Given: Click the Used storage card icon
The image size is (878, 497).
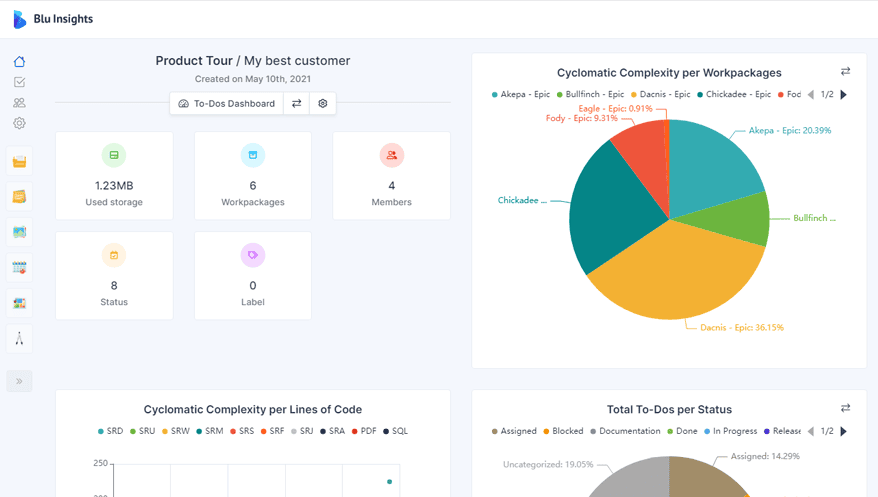Looking at the screenshot, I should [114, 155].
